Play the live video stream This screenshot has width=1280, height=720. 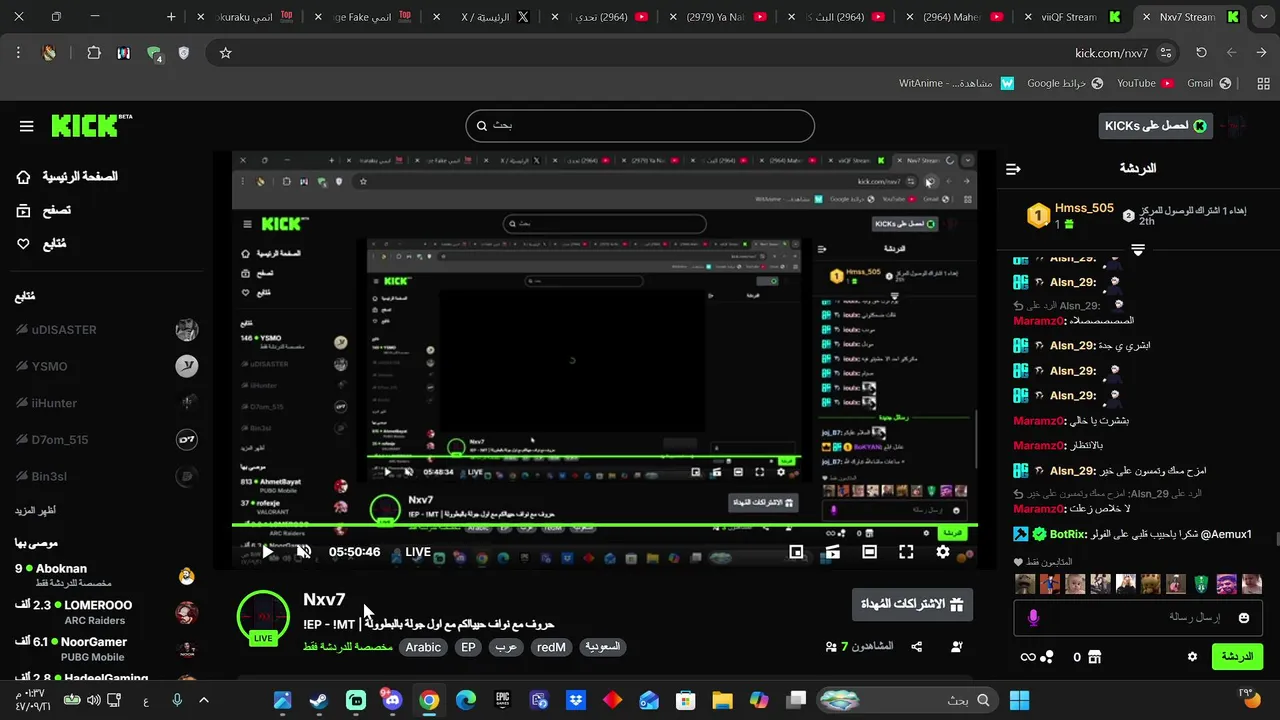267,551
